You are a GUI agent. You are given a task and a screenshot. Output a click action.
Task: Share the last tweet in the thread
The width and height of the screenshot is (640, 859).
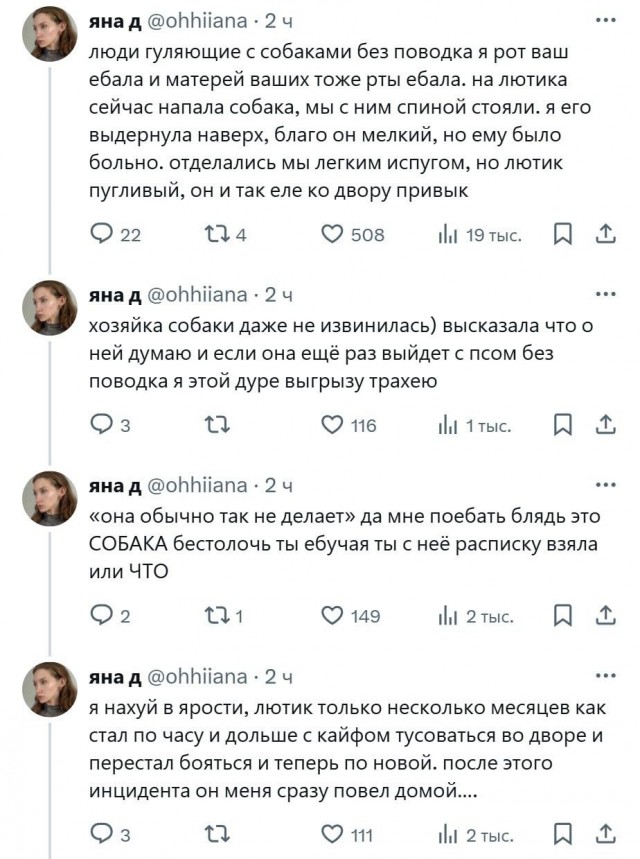604,831
